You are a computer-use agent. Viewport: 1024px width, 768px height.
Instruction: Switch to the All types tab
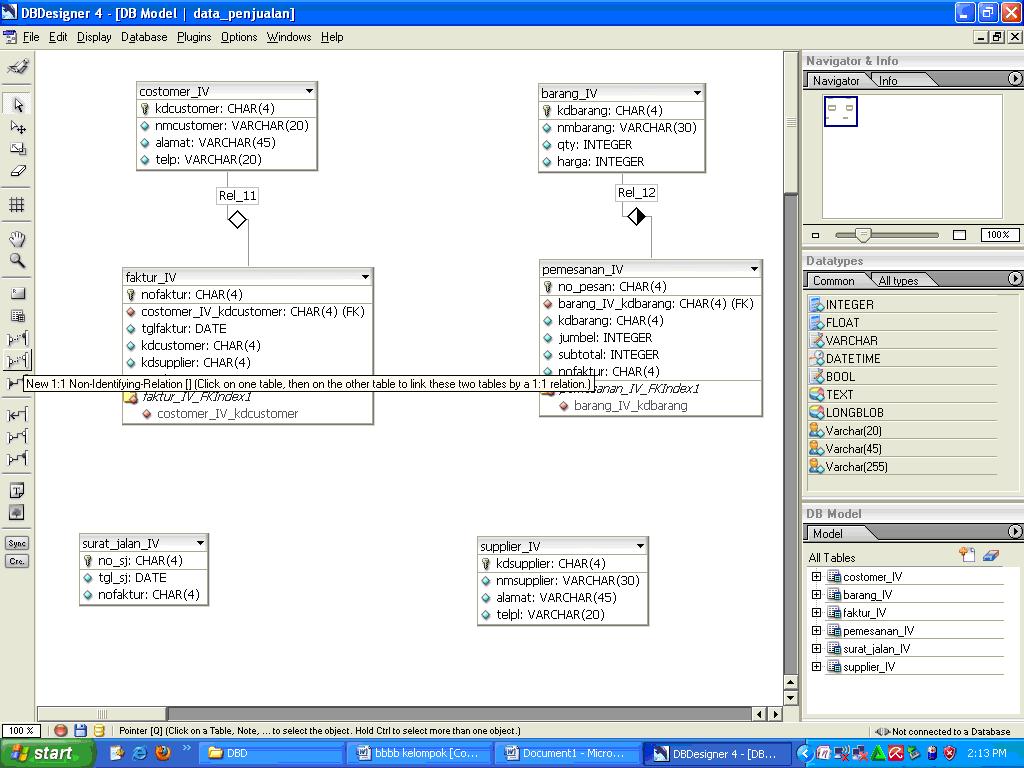pyautogui.click(x=899, y=280)
